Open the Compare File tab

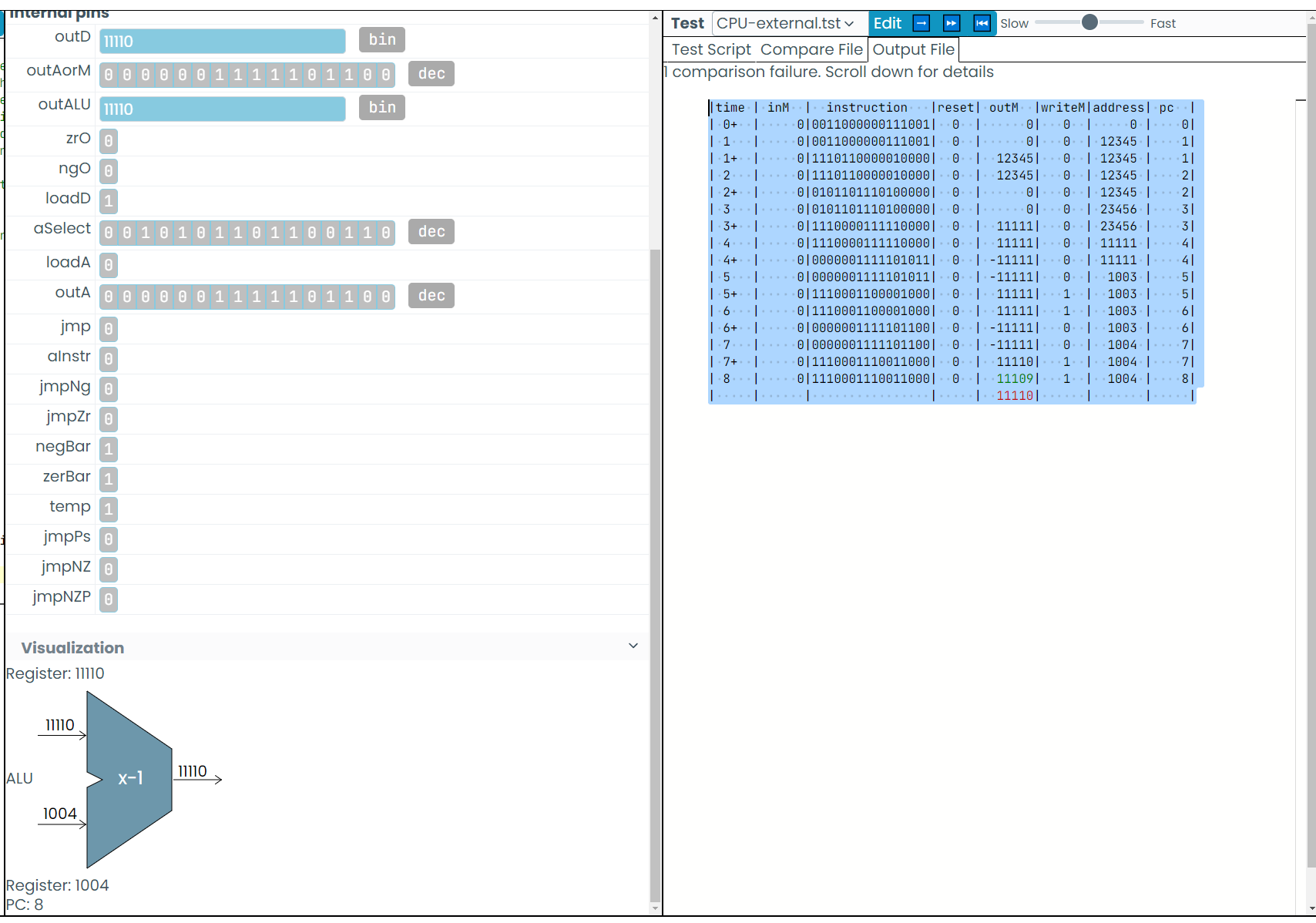click(x=811, y=49)
